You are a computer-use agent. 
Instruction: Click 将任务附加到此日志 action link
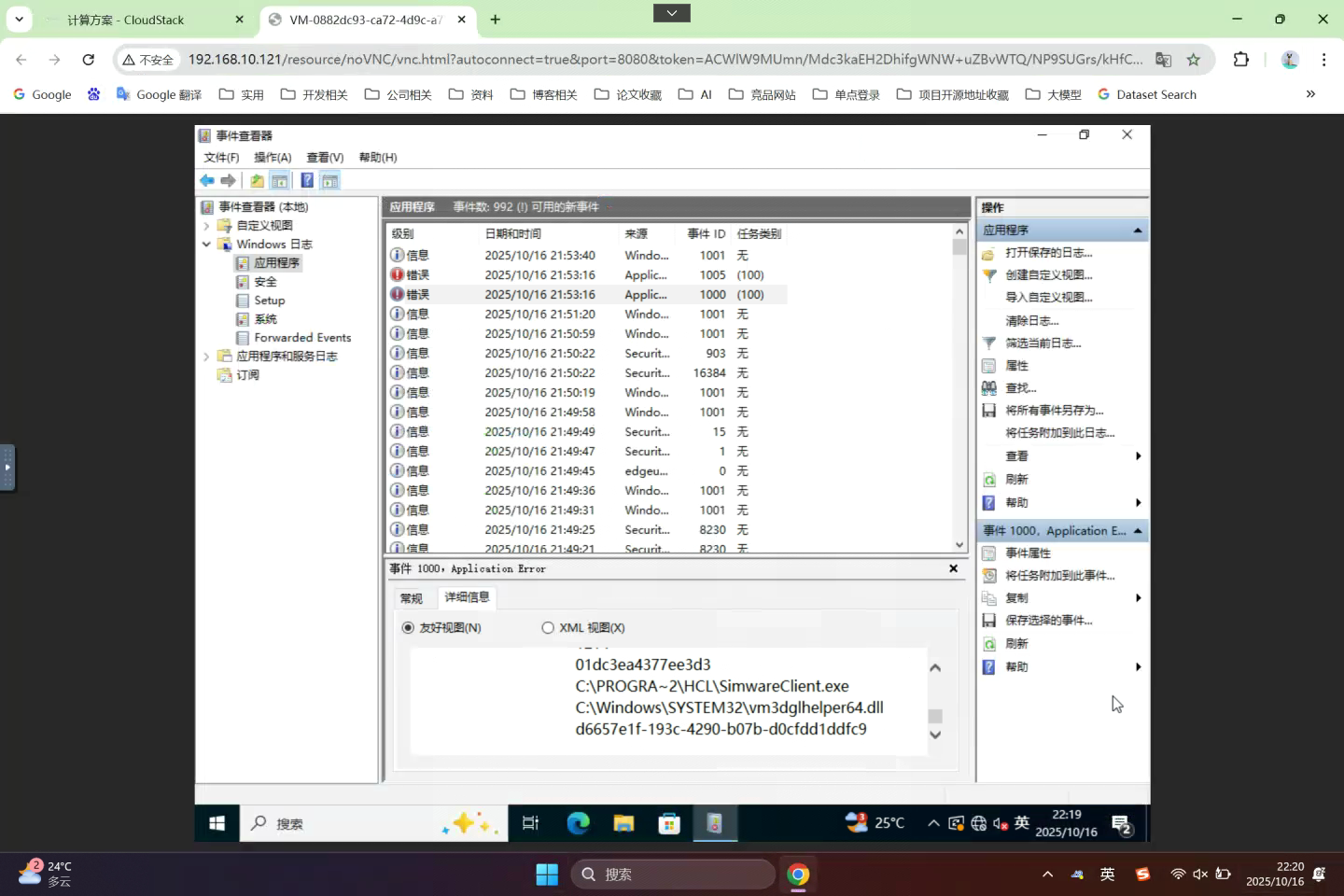(x=1059, y=433)
